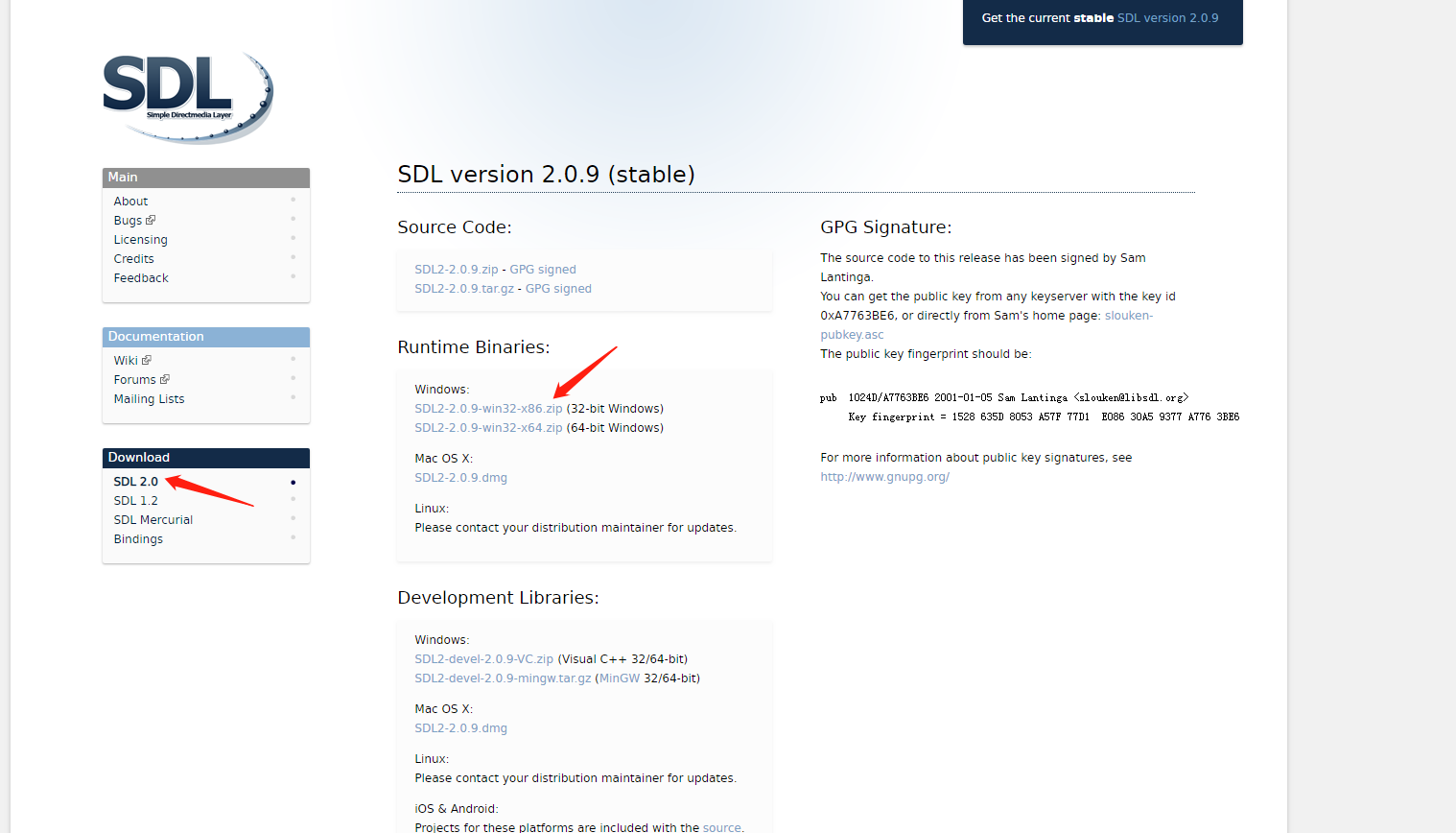Download SDL2-2.0.9.tar.gz source archive

pos(464,289)
